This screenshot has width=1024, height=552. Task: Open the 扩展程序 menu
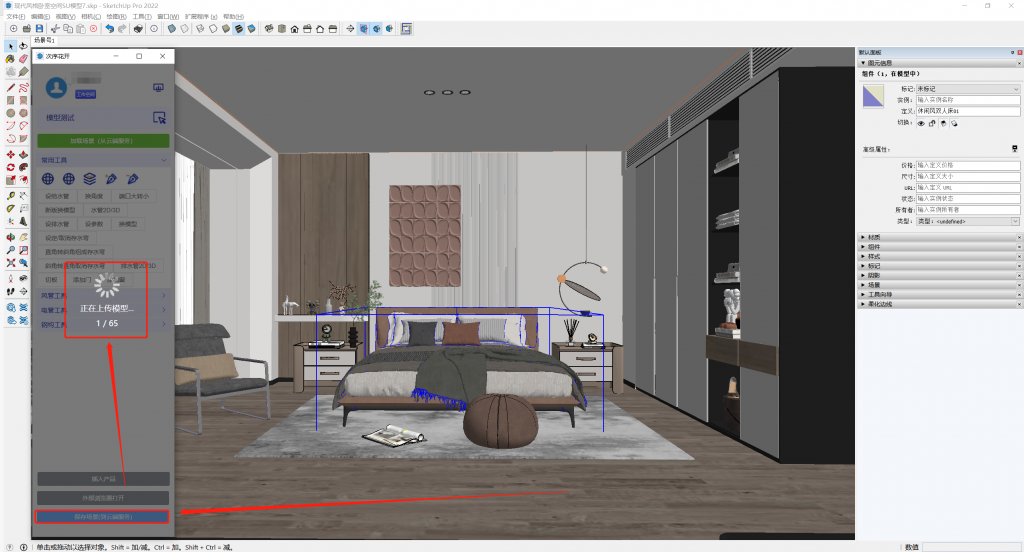pos(200,16)
